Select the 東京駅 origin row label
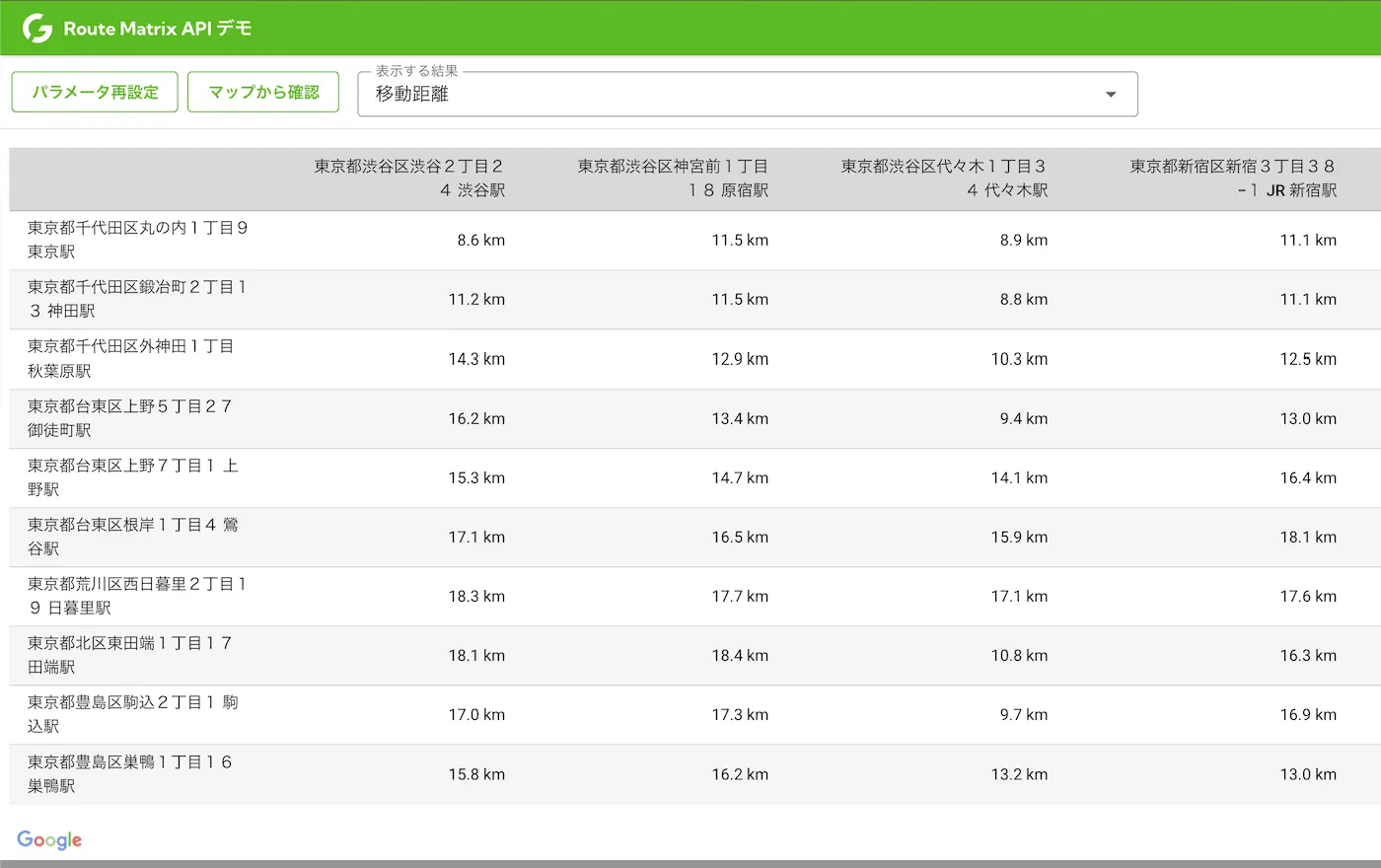The height and width of the screenshot is (868, 1381). [x=137, y=240]
